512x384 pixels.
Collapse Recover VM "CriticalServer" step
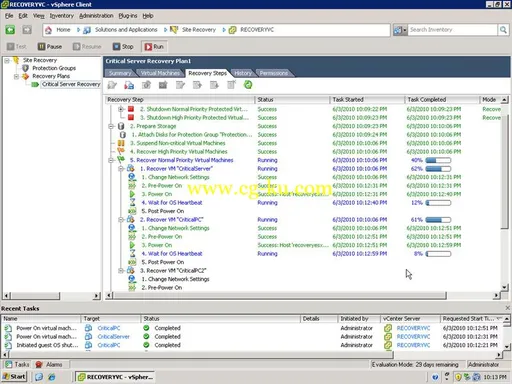(x=121, y=168)
